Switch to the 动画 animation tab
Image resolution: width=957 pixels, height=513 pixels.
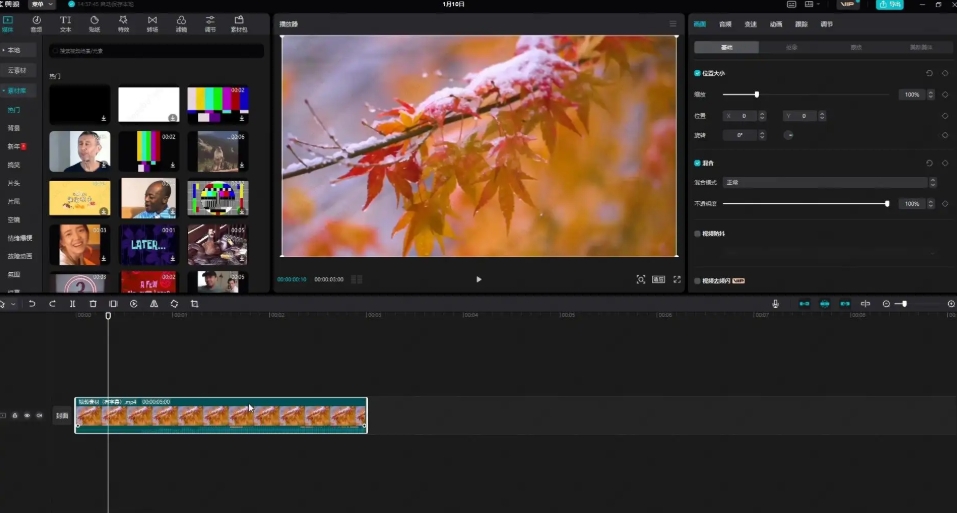776,23
